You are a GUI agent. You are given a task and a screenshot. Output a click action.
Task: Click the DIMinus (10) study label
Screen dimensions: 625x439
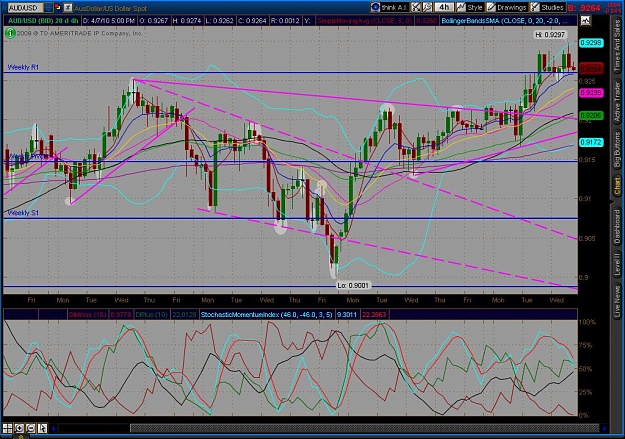(87, 315)
